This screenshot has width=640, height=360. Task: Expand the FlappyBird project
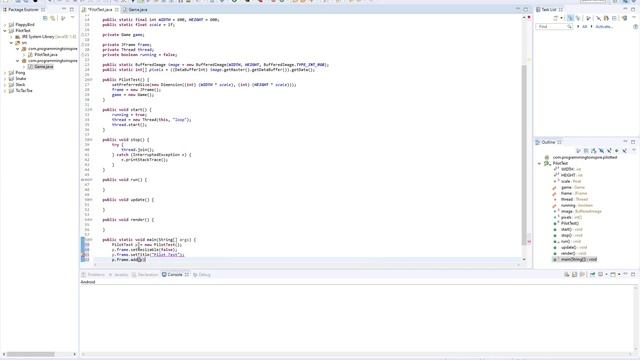5,24
